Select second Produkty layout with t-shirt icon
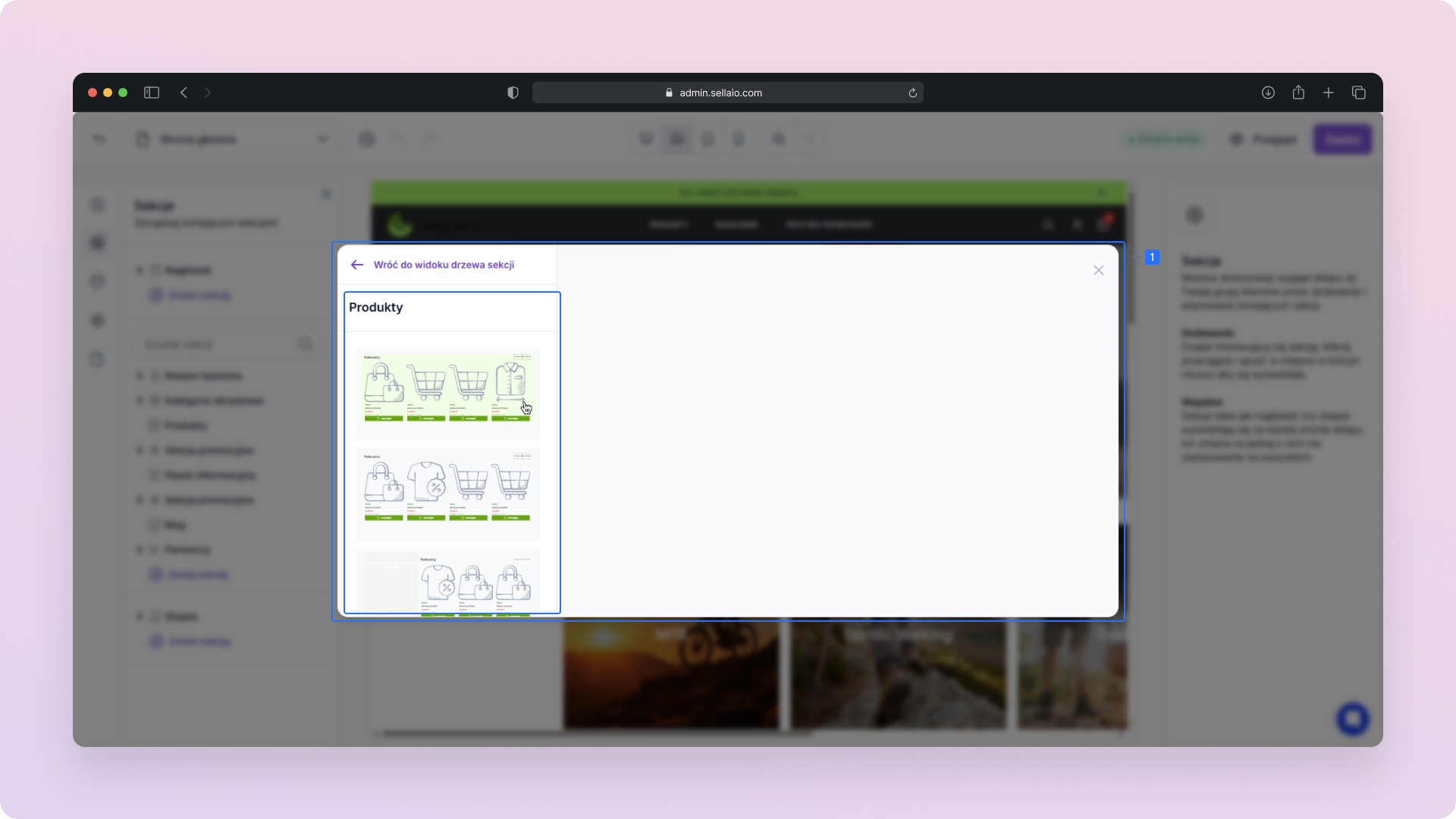The height and width of the screenshot is (819, 1456). (447, 493)
